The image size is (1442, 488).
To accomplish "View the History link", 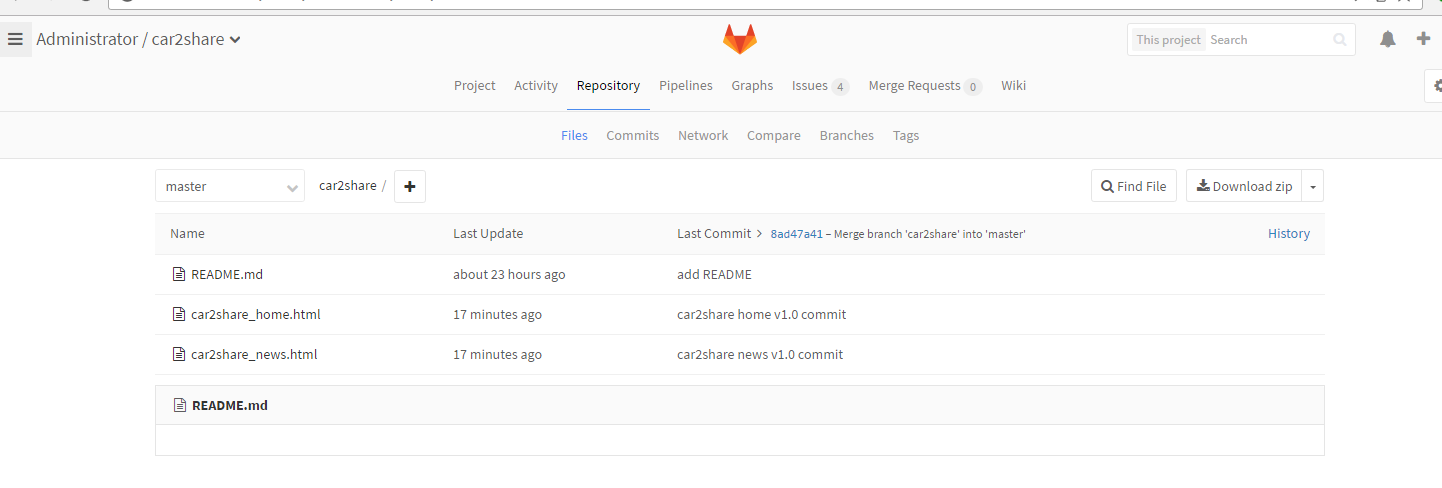I will pyautogui.click(x=1288, y=233).
